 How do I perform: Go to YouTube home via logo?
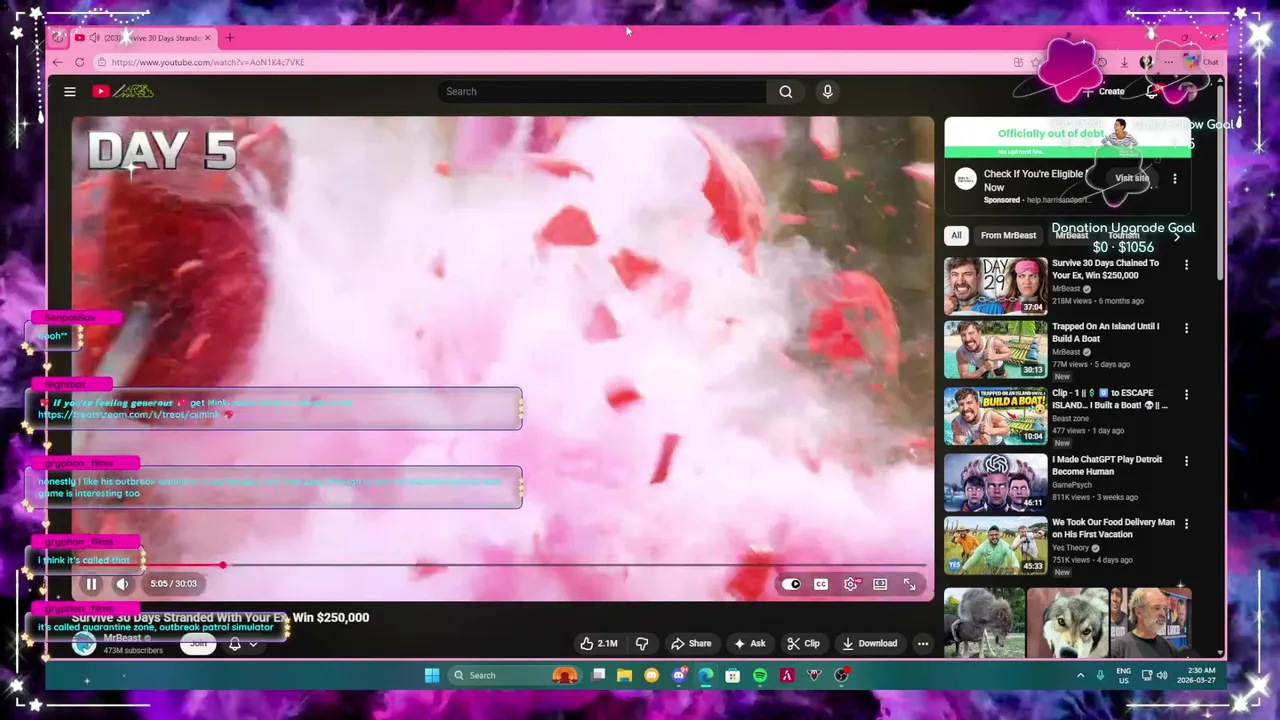tap(123, 91)
